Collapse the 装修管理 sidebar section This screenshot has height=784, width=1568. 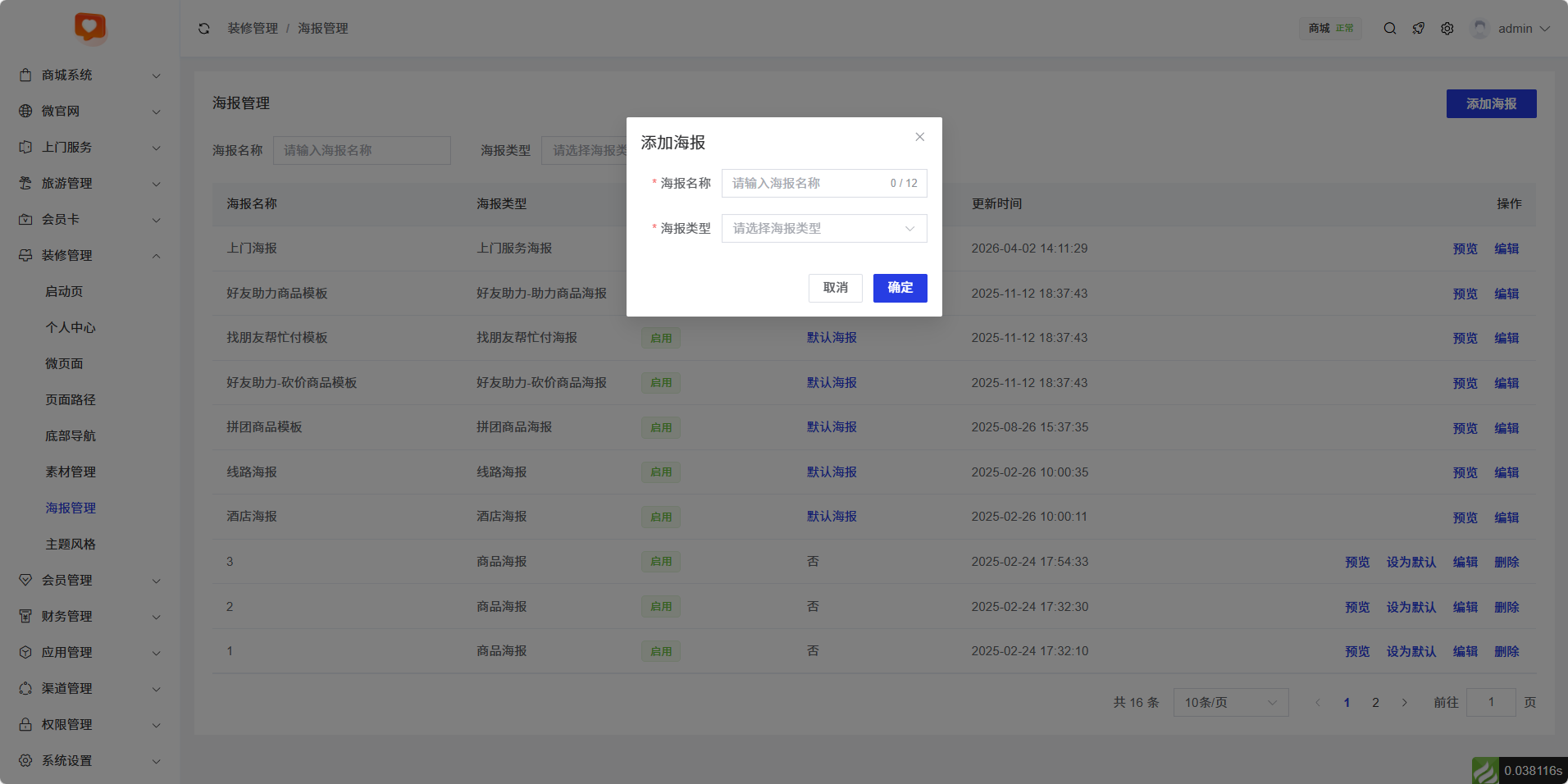click(90, 255)
